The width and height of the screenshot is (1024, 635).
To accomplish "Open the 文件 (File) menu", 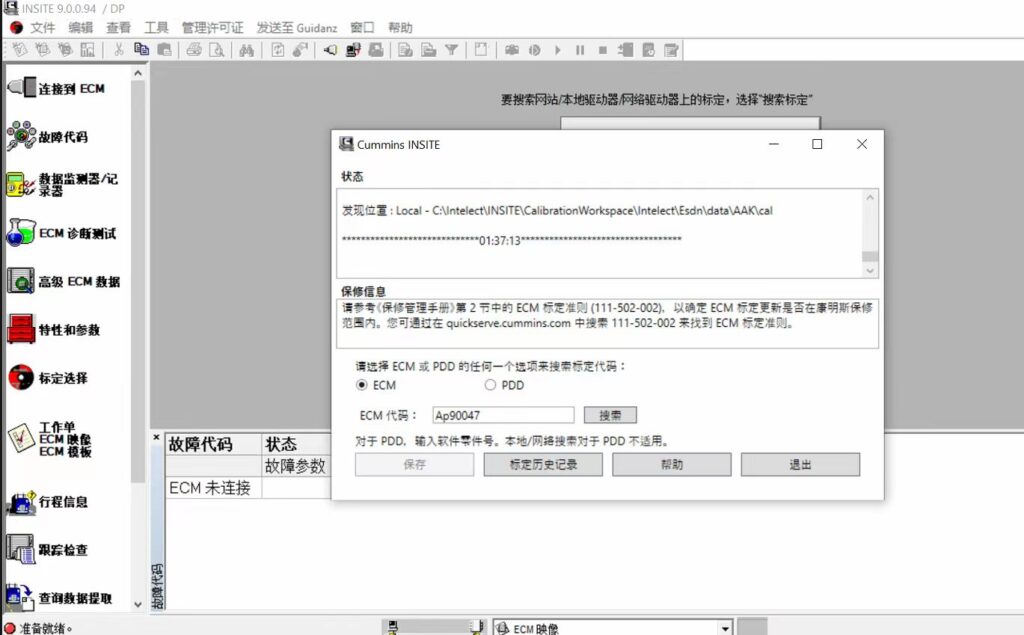I will tap(42, 27).
